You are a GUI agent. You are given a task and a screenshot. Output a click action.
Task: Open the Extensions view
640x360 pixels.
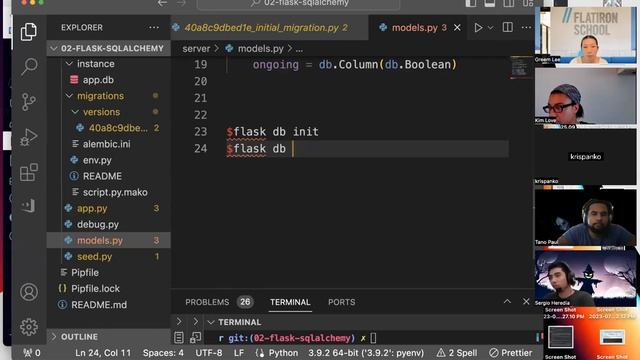point(29,172)
